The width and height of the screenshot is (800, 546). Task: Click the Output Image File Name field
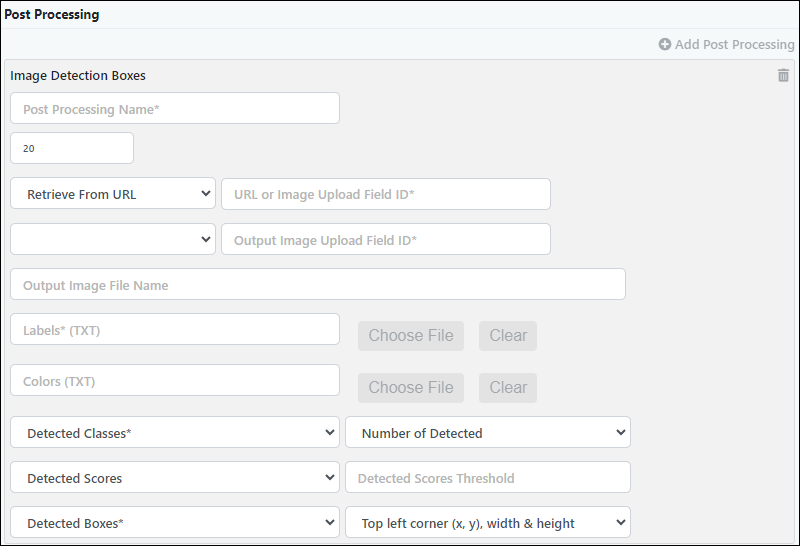pyautogui.click(x=318, y=284)
